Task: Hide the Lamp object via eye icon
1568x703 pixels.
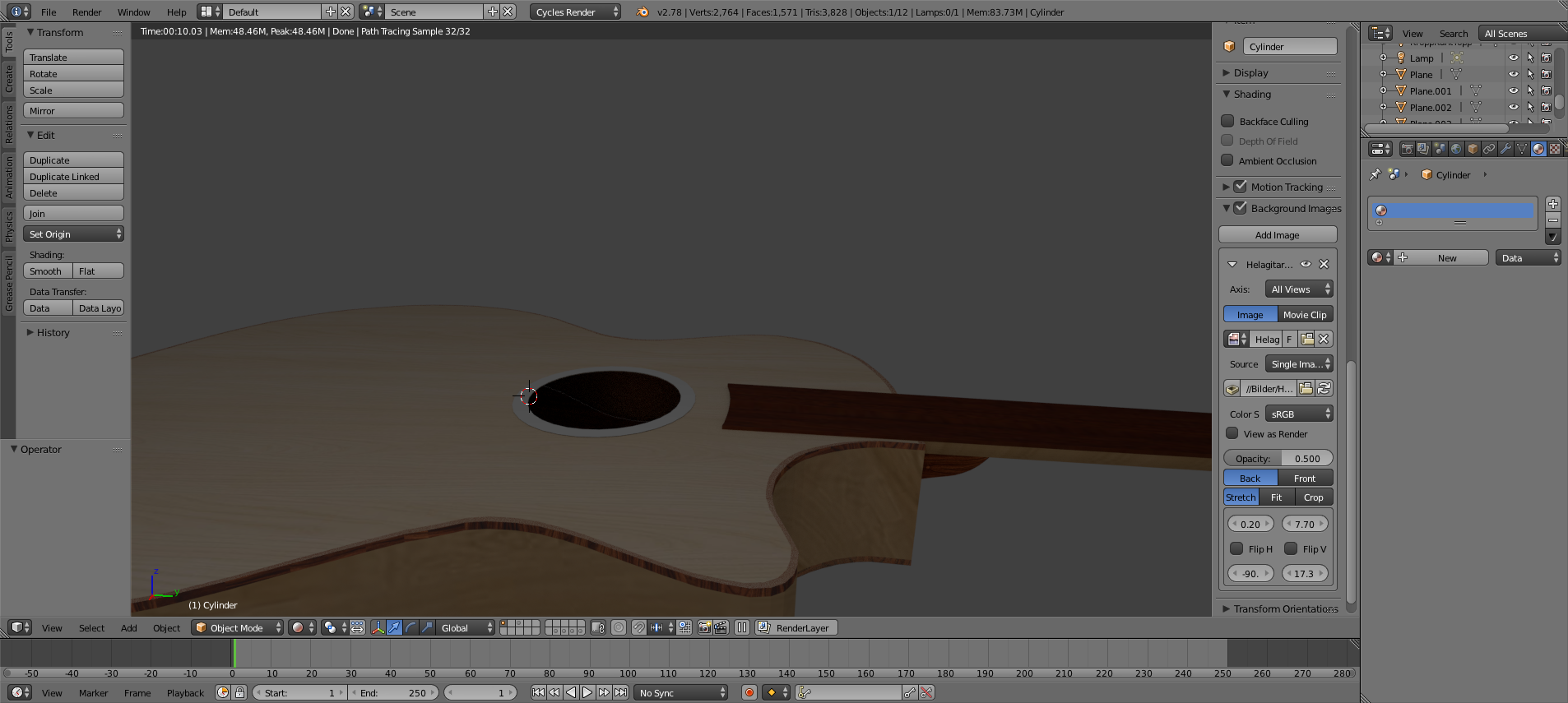Action: click(1513, 58)
